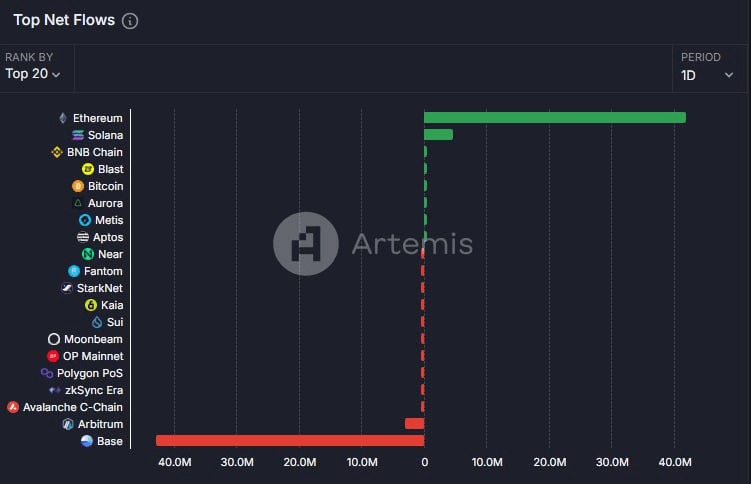751x484 pixels.
Task: Click the Kaia chain icon
Action: coord(91,305)
